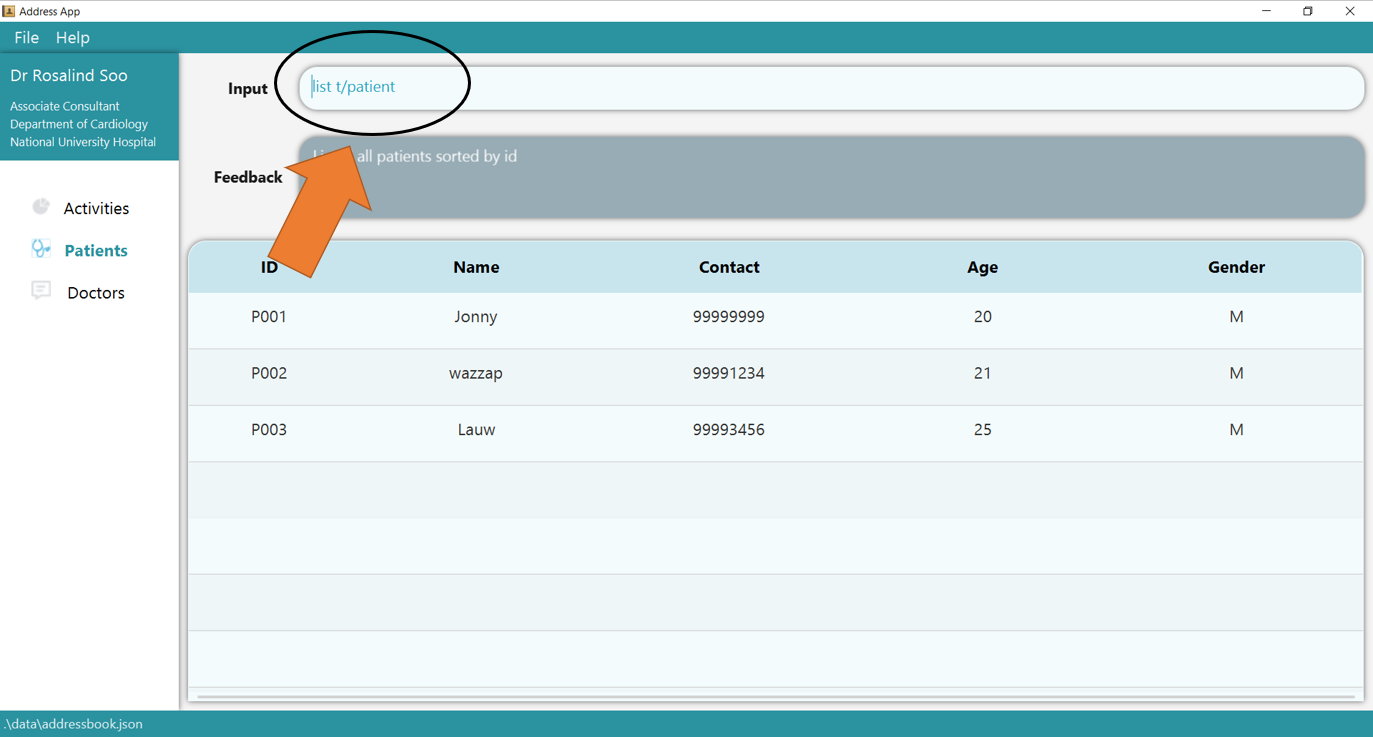Viewport: 1373px width, 737px height.
Task: Click the Contact column header
Action: point(729,267)
